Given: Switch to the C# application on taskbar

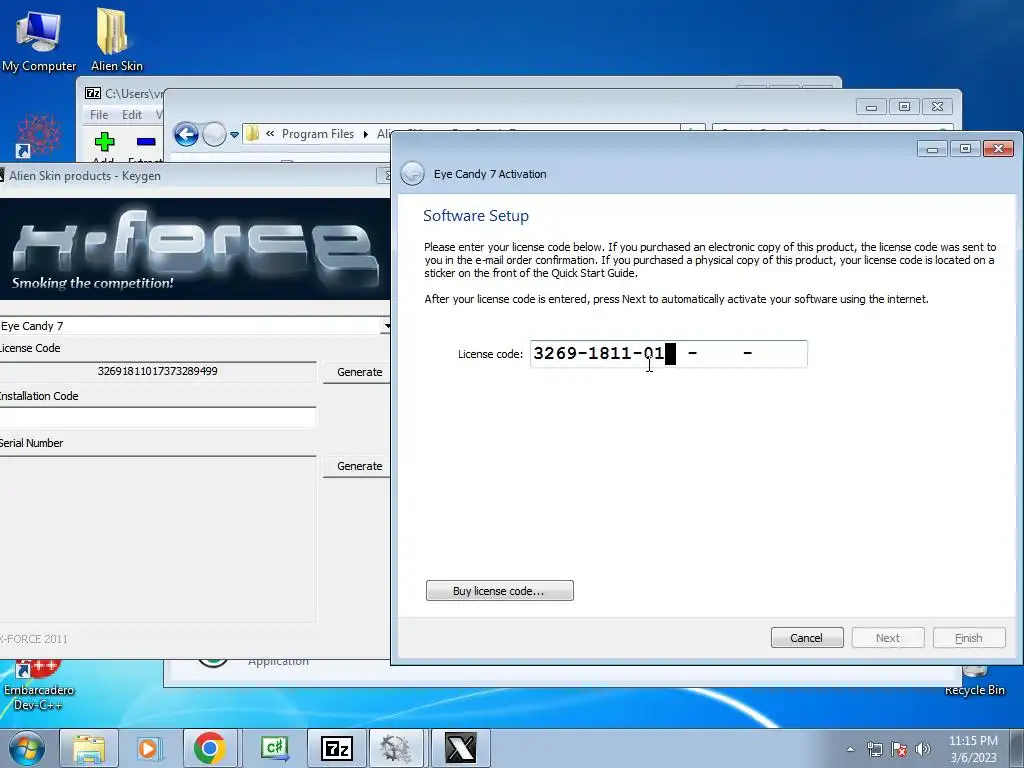Looking at the screenshot, I should click(x=274, y=748).
